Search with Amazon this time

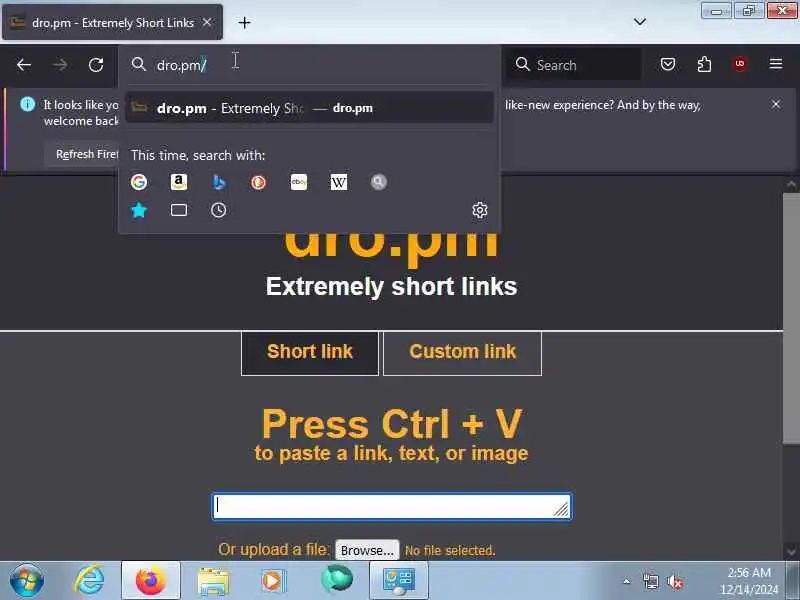pos(179,182)
